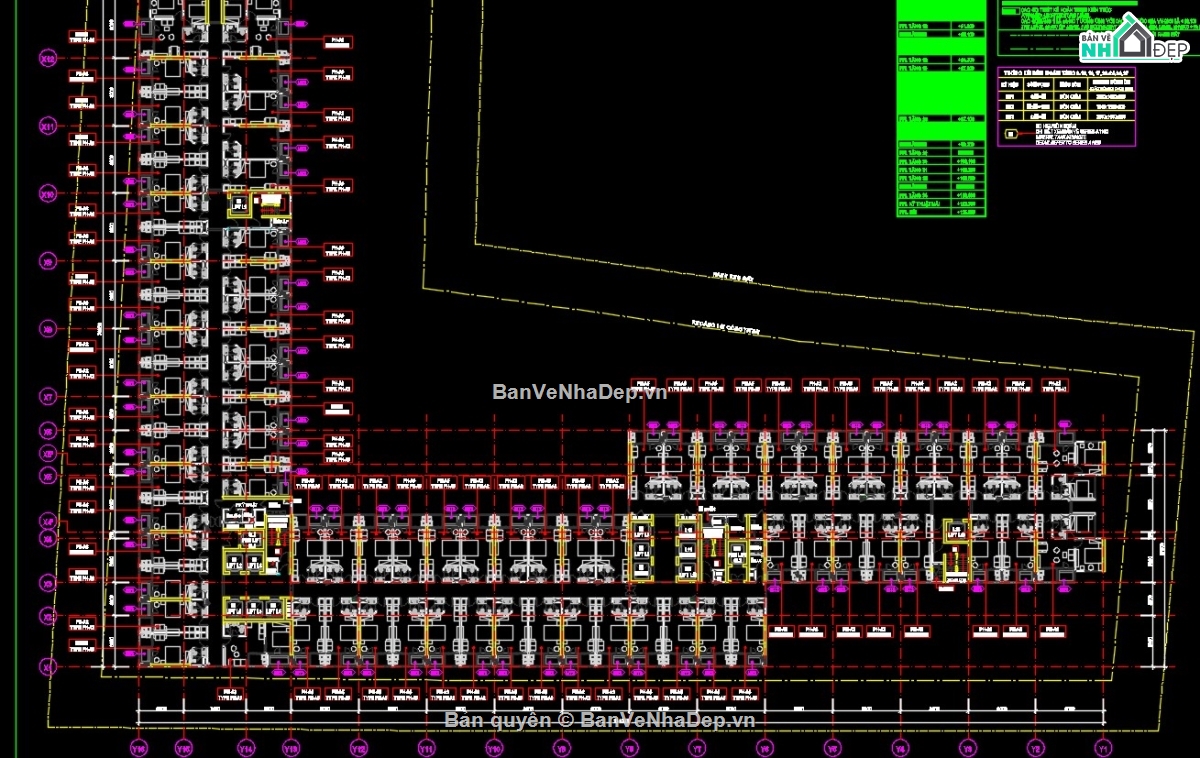Click the Bản quyền BanVeNhaDep.vn copyright text
Viewport: 1200px width, 758px height.
(600, 720)
